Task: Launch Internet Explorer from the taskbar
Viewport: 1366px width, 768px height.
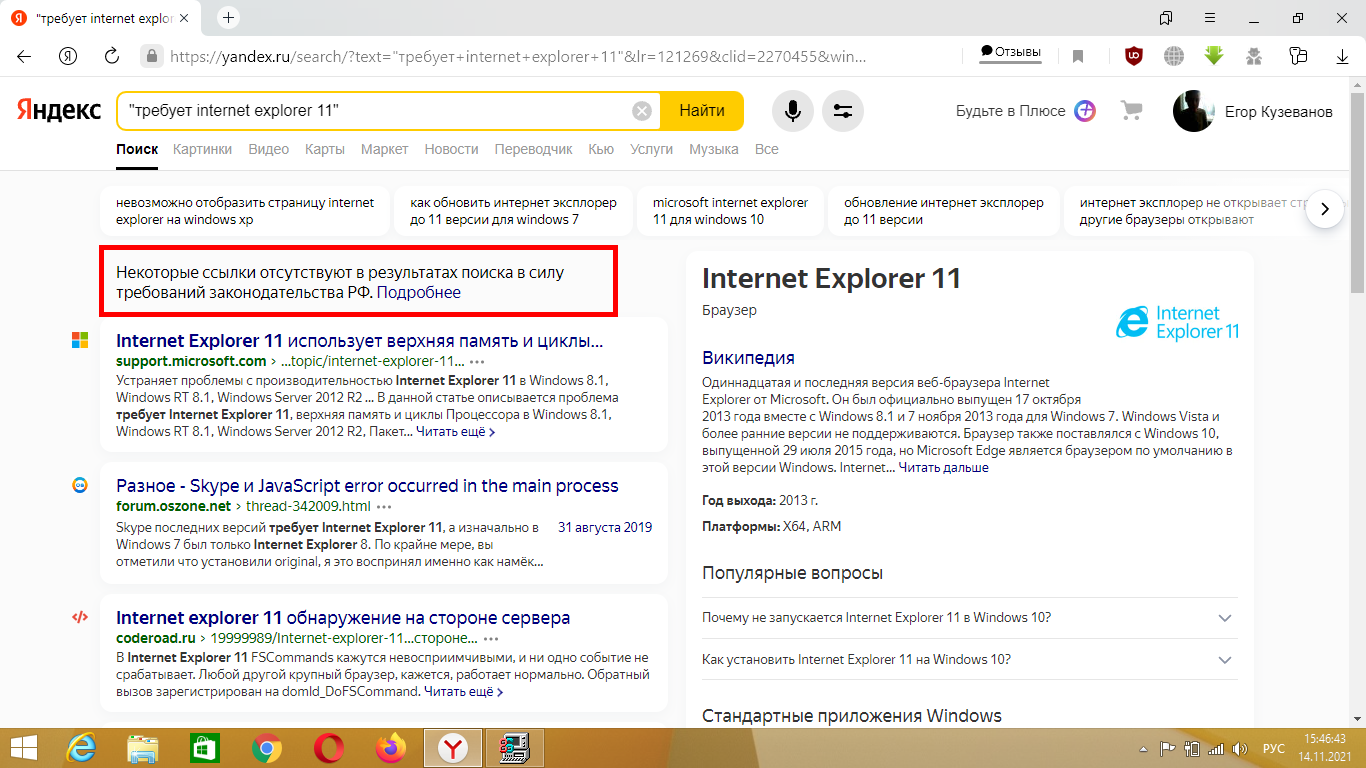Action: [81, 748]
